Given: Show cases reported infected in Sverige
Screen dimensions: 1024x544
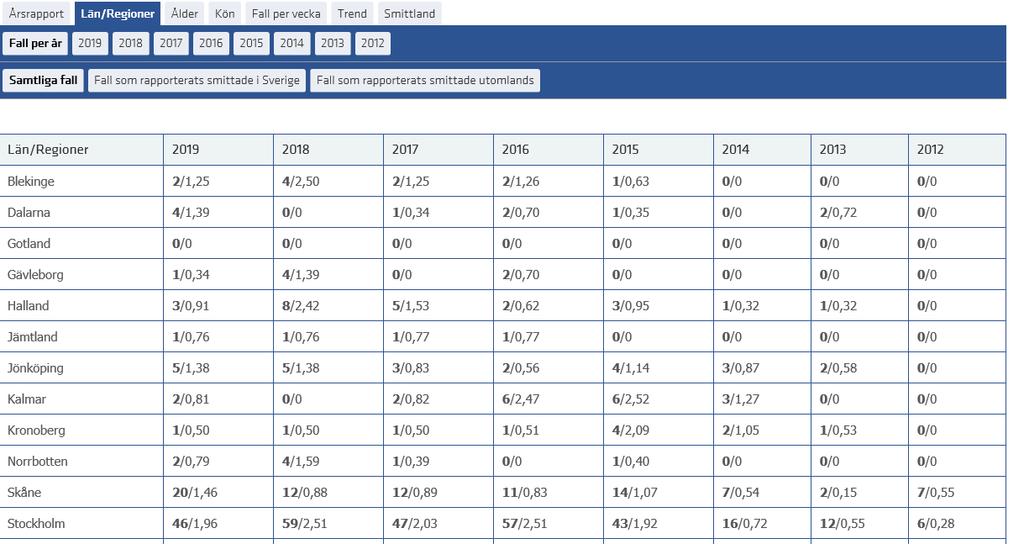Looking at the screenshot, I should point(197,80).
